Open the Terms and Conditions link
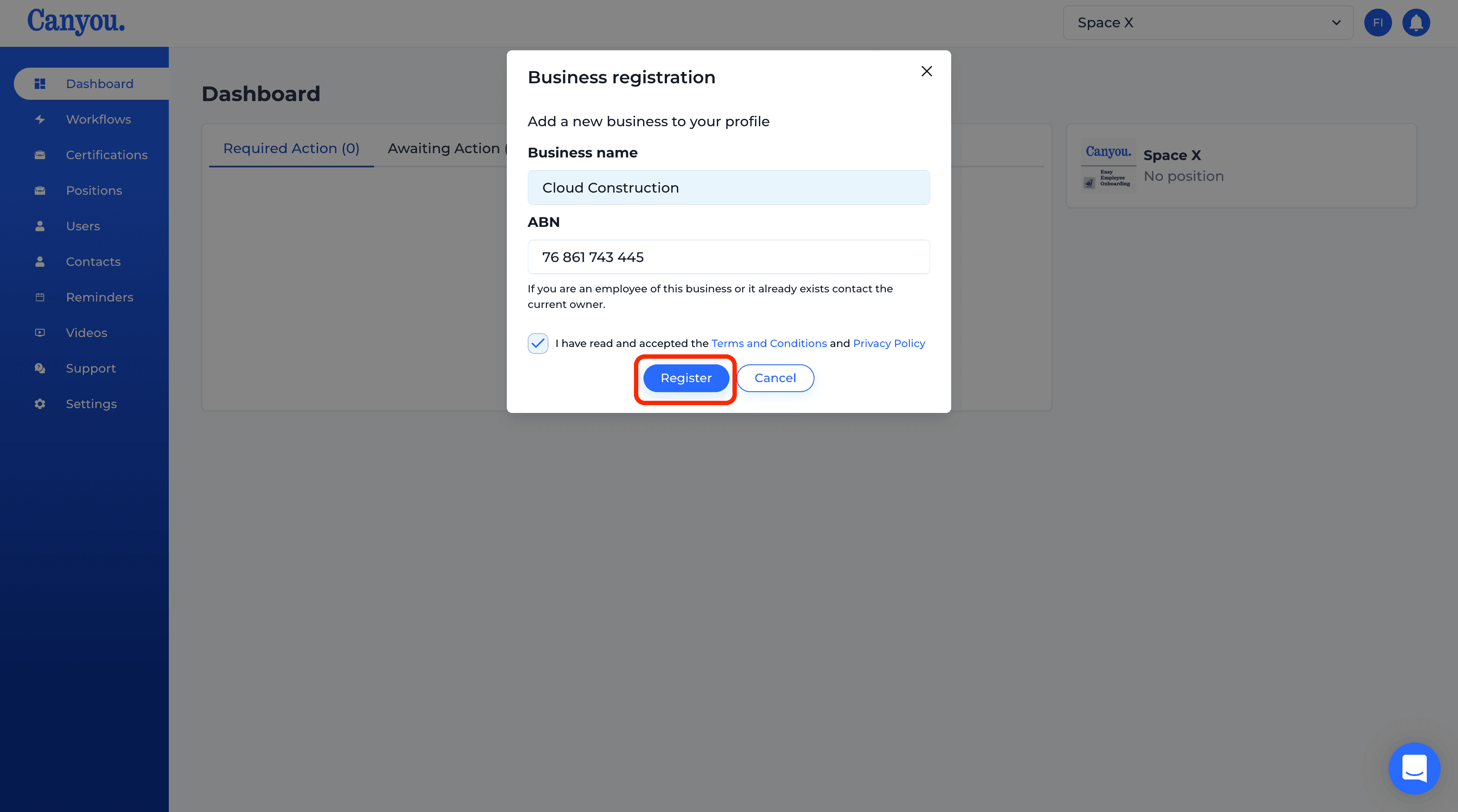The image size is (1458, 812). click(768, 344)
